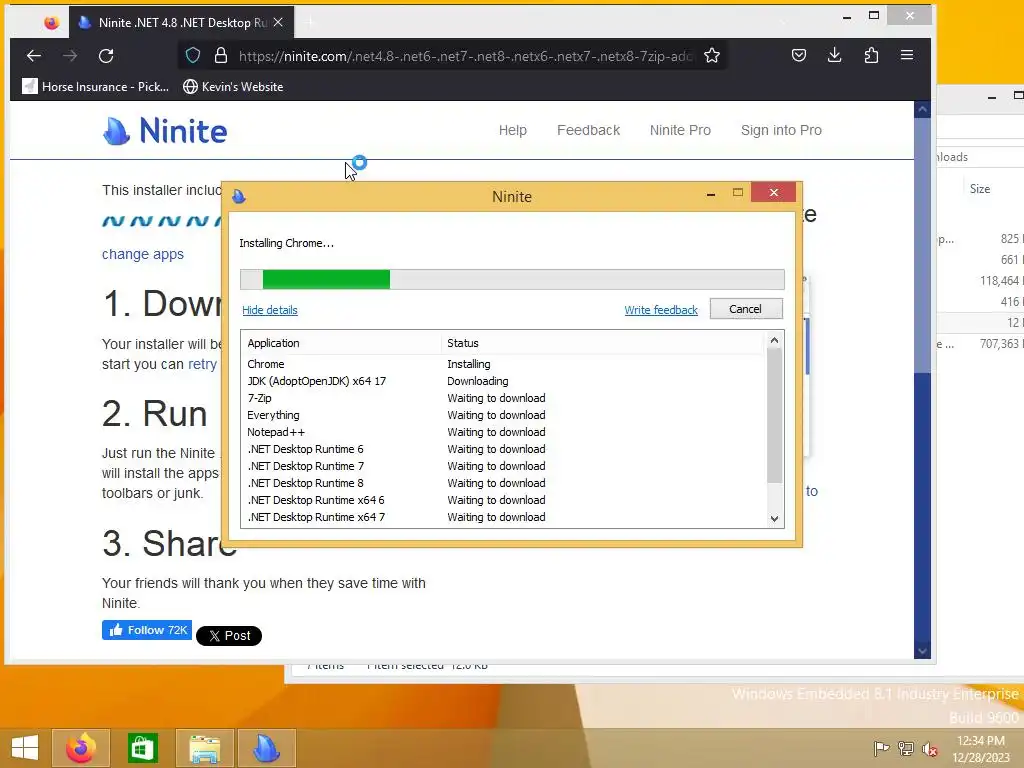Click installer list scroll down arrow

pos(774,519)
